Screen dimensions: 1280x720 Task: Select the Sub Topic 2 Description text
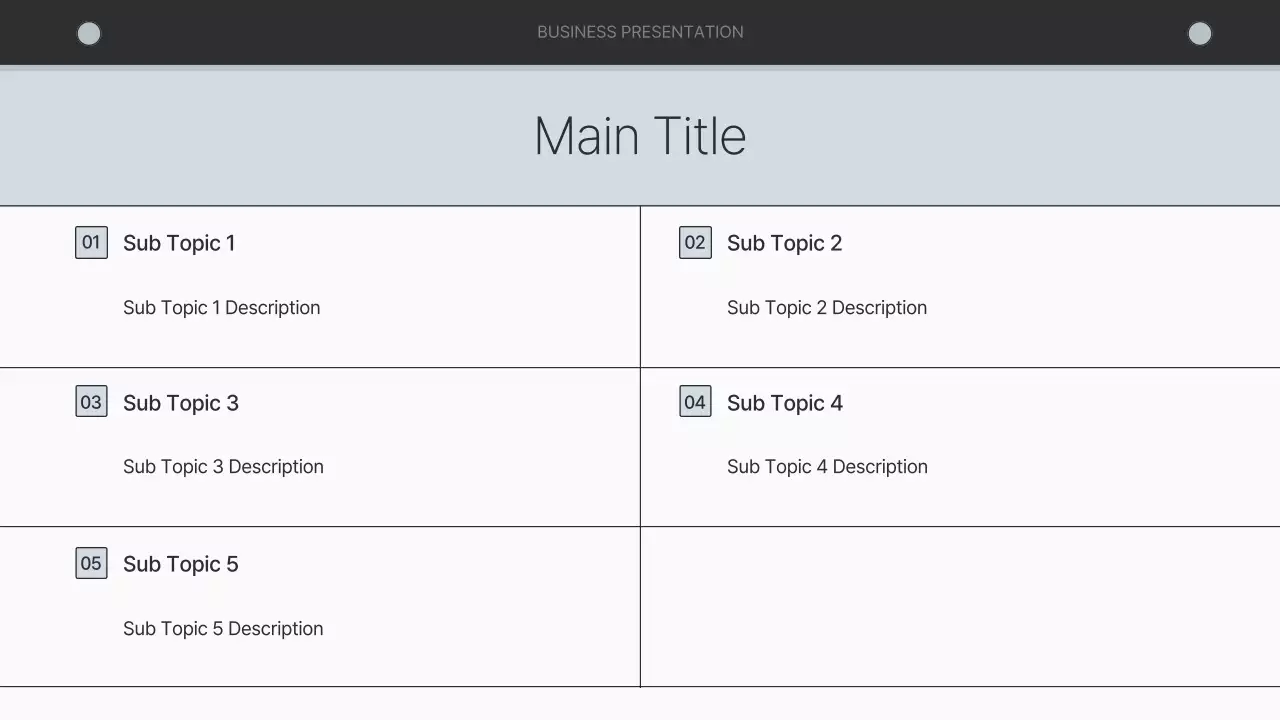827,308
